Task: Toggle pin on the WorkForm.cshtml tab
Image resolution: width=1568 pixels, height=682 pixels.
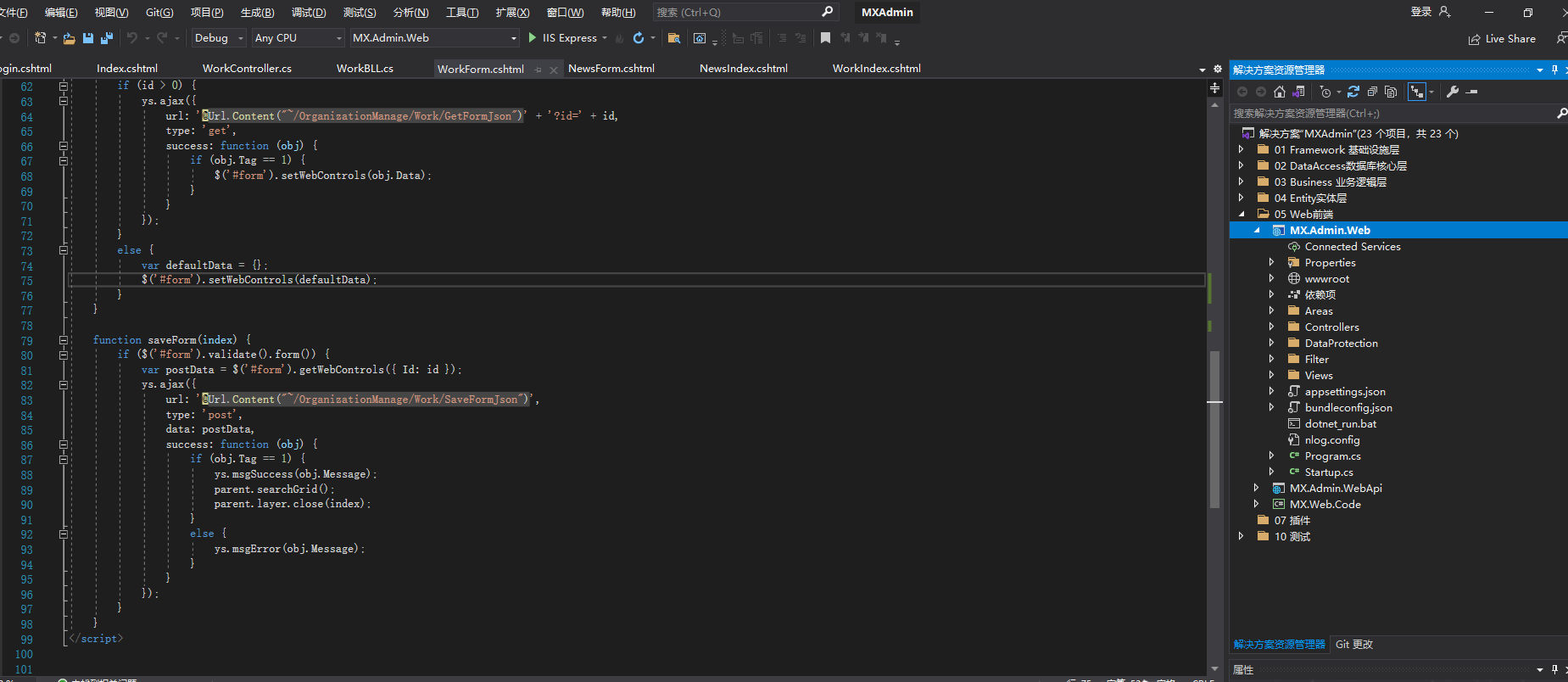Action: (538, 70)
